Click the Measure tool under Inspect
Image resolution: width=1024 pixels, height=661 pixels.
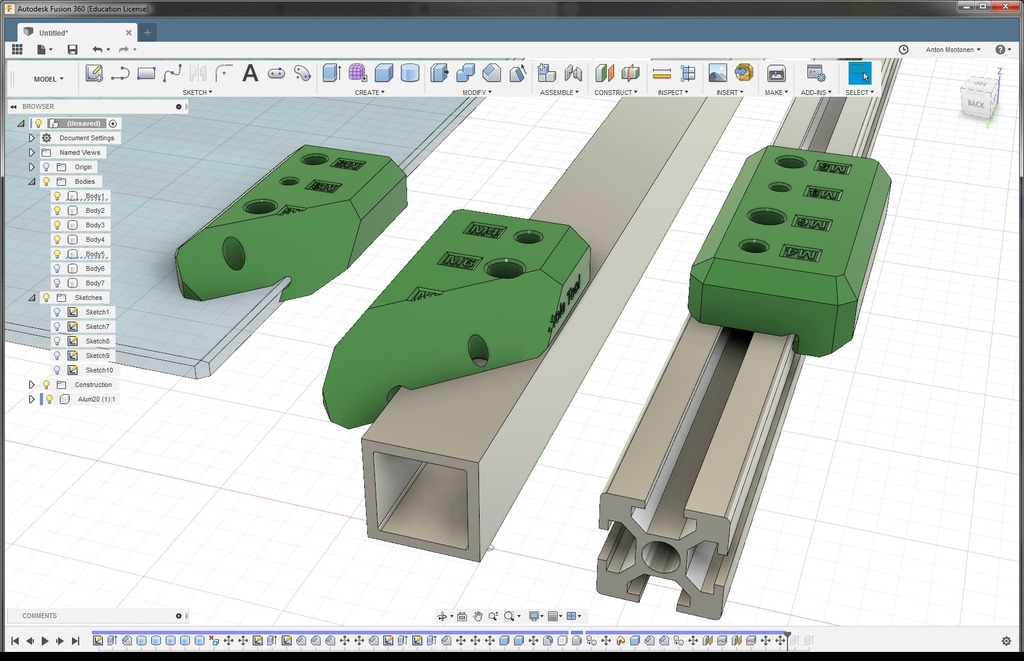click(661, 73)
